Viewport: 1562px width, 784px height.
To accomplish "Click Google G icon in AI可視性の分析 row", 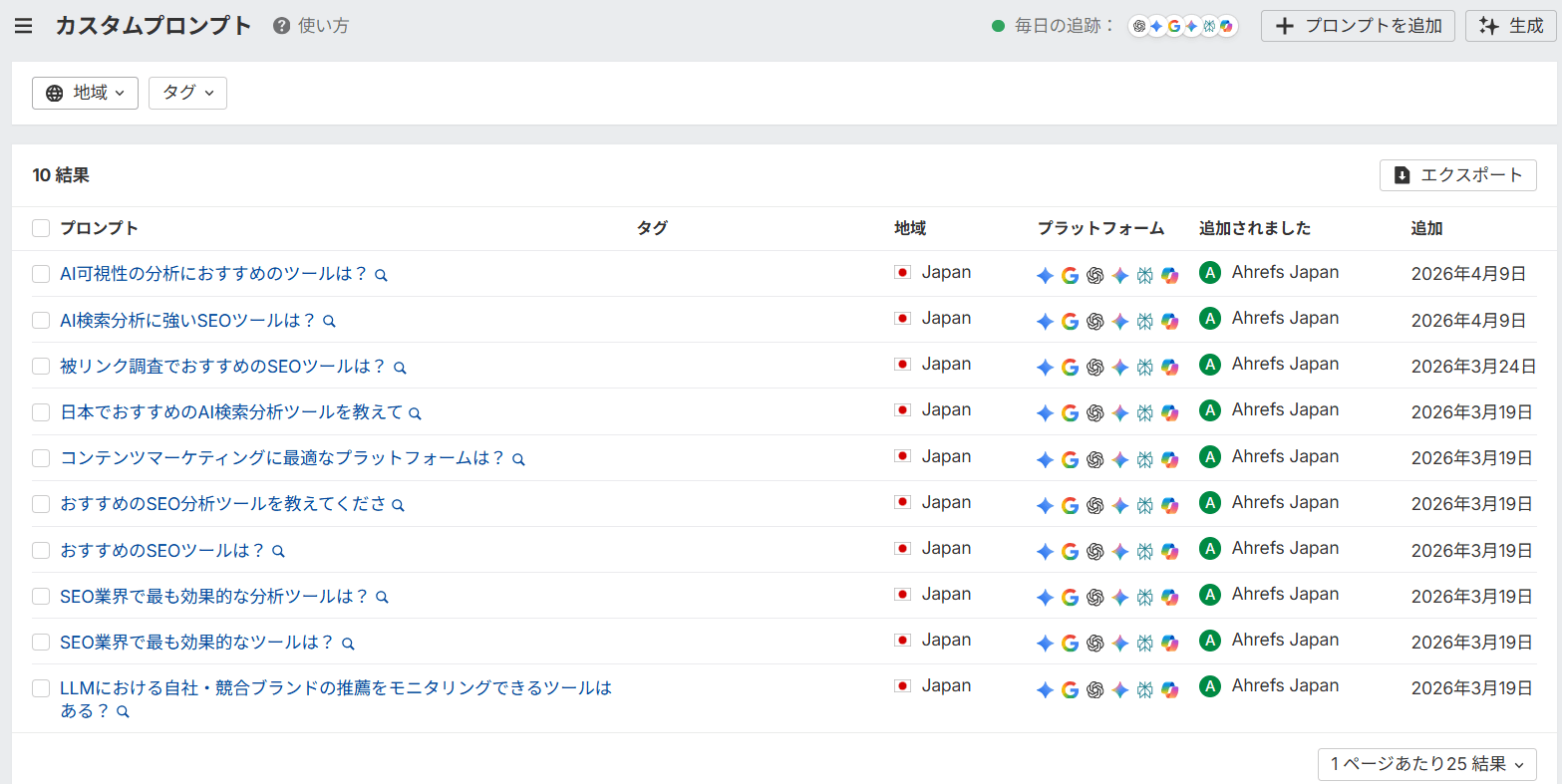I will coord(1070,276).
